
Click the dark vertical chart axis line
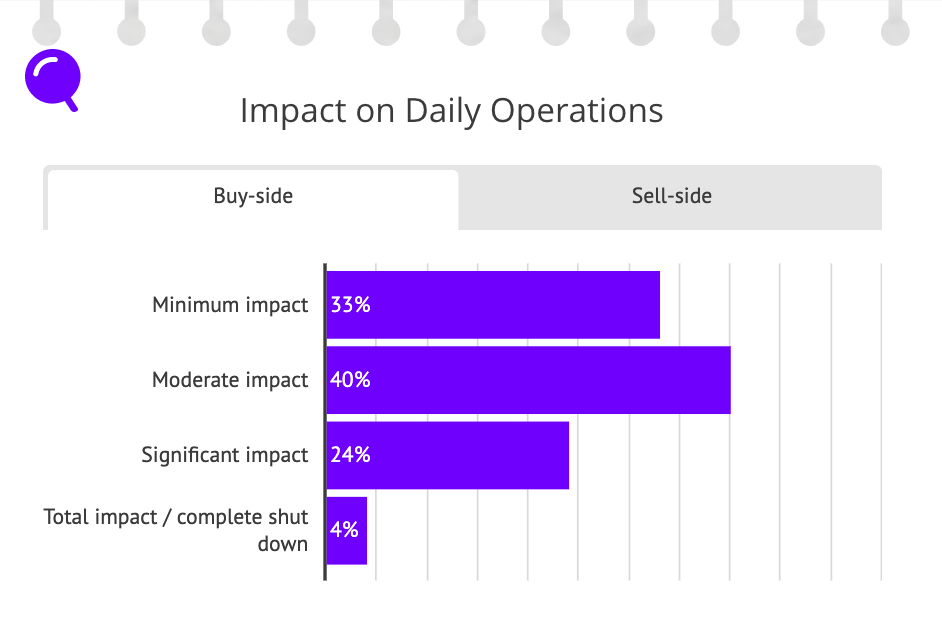pos(325,422)
